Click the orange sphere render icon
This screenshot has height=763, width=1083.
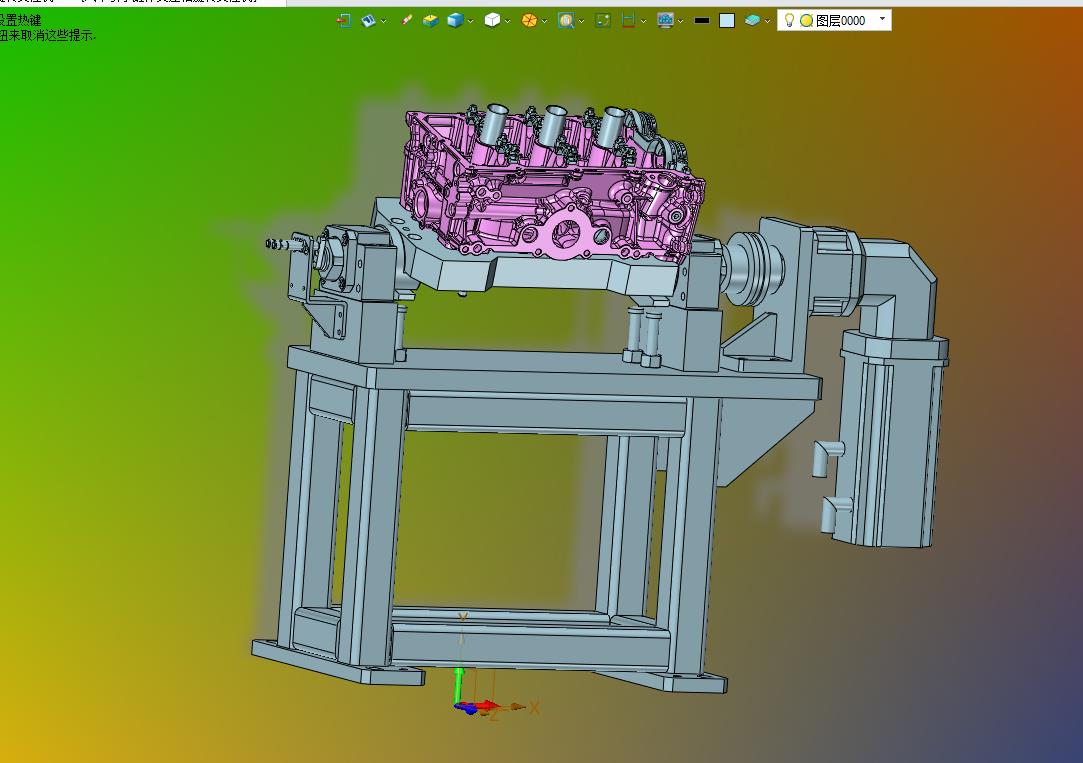coord(529,21)
